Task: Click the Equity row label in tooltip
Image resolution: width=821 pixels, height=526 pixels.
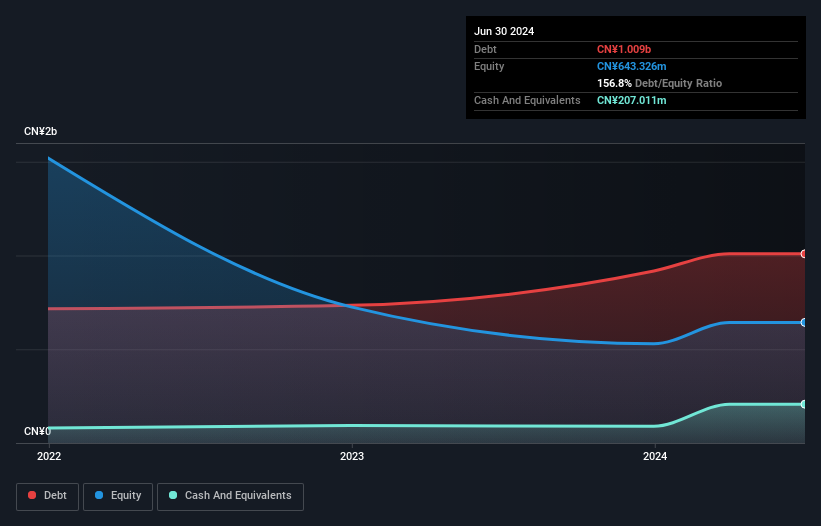Action: point(489,66)
